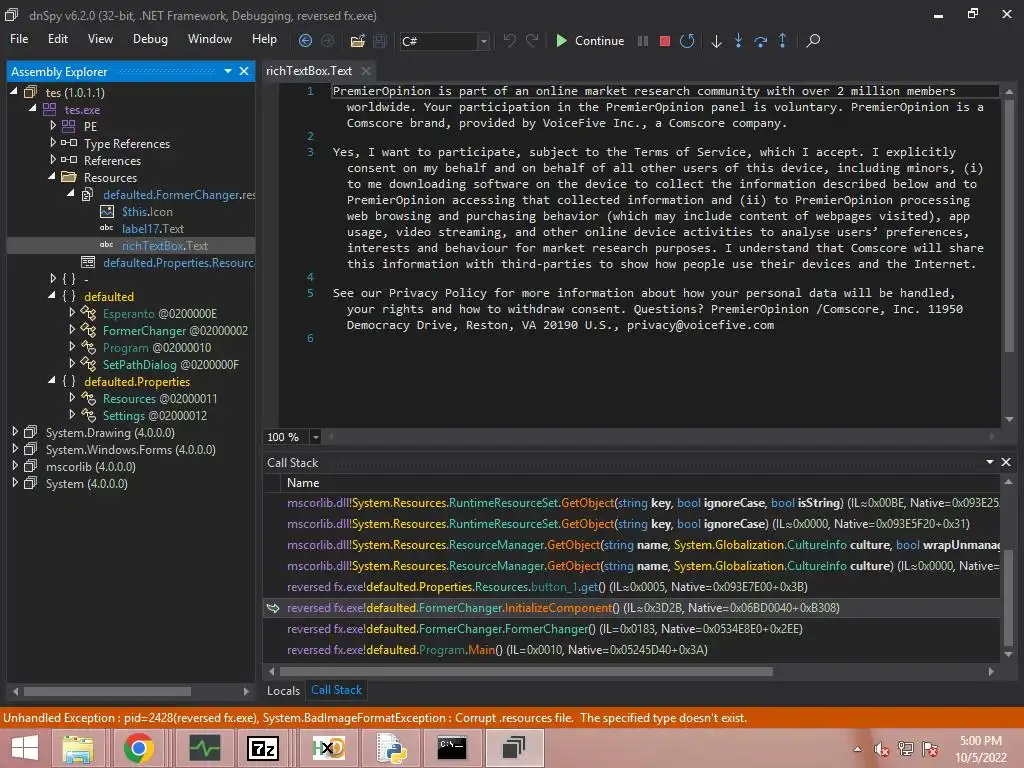1024x768 pixels.
Task: Open the Debug menu
Action: 150,39
